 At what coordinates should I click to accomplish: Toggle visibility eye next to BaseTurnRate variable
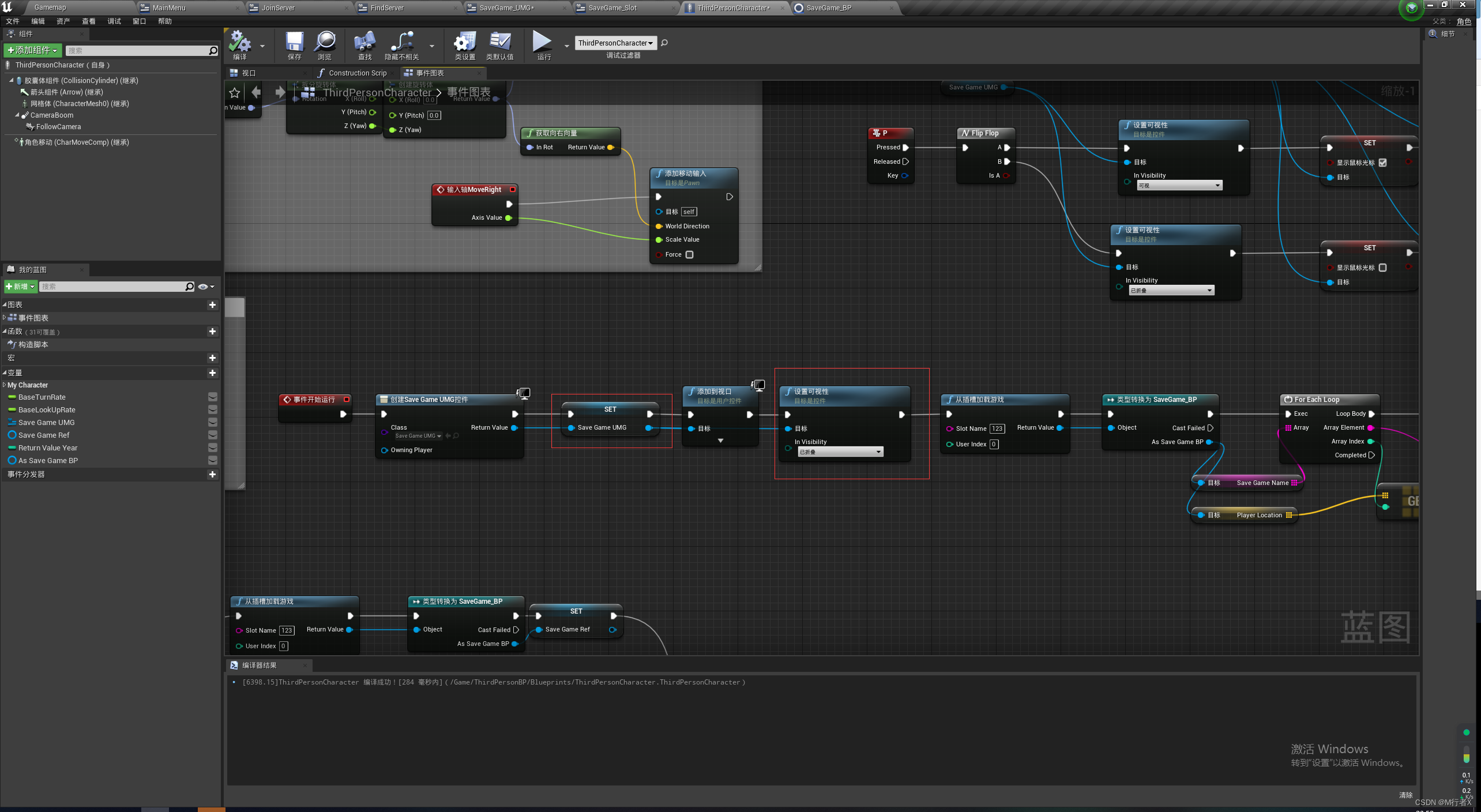tap(212, 397)
